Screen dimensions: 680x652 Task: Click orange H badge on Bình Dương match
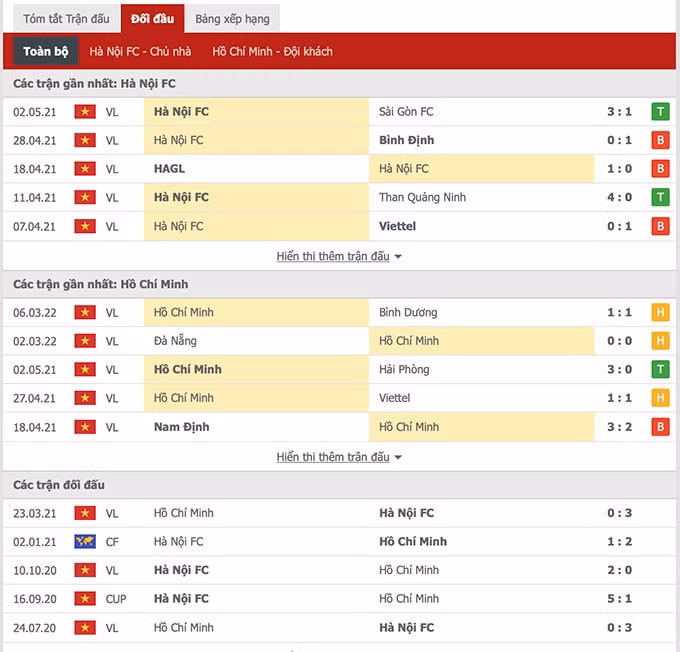click(660, 312)
